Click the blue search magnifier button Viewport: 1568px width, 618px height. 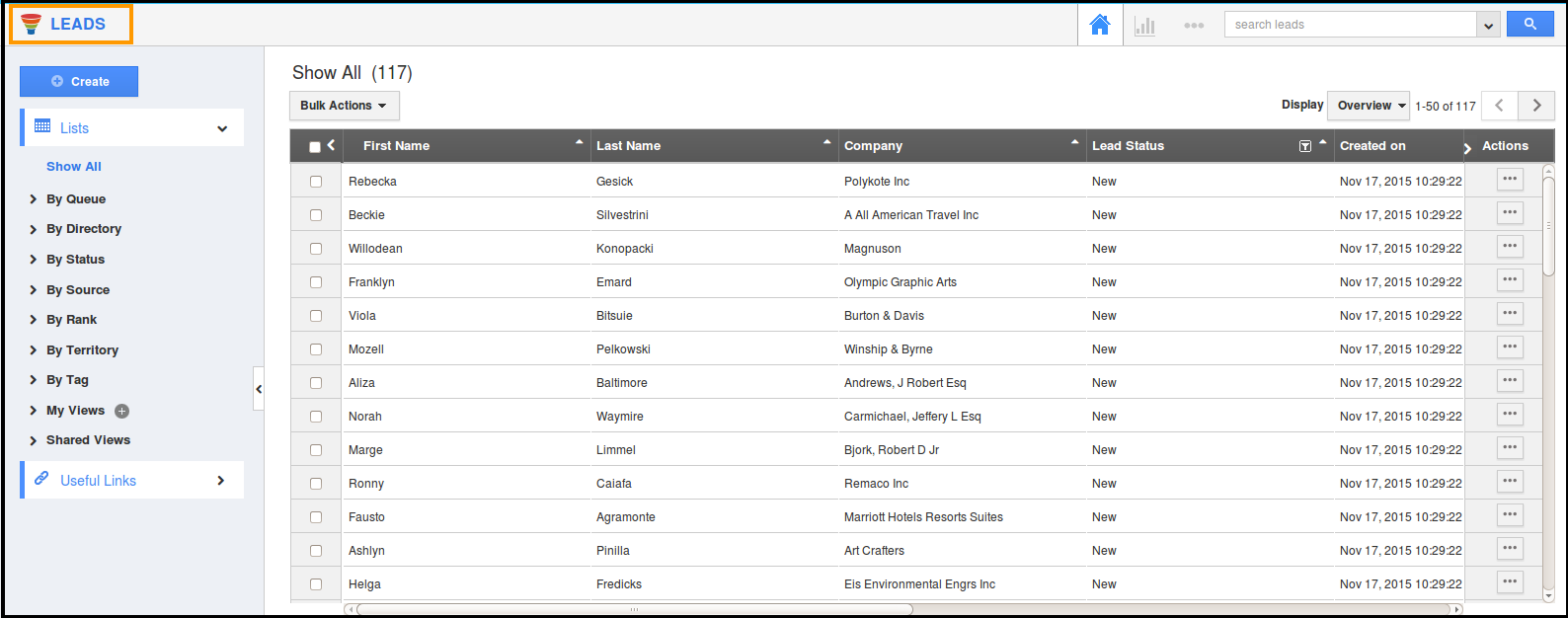point(1529,24)
